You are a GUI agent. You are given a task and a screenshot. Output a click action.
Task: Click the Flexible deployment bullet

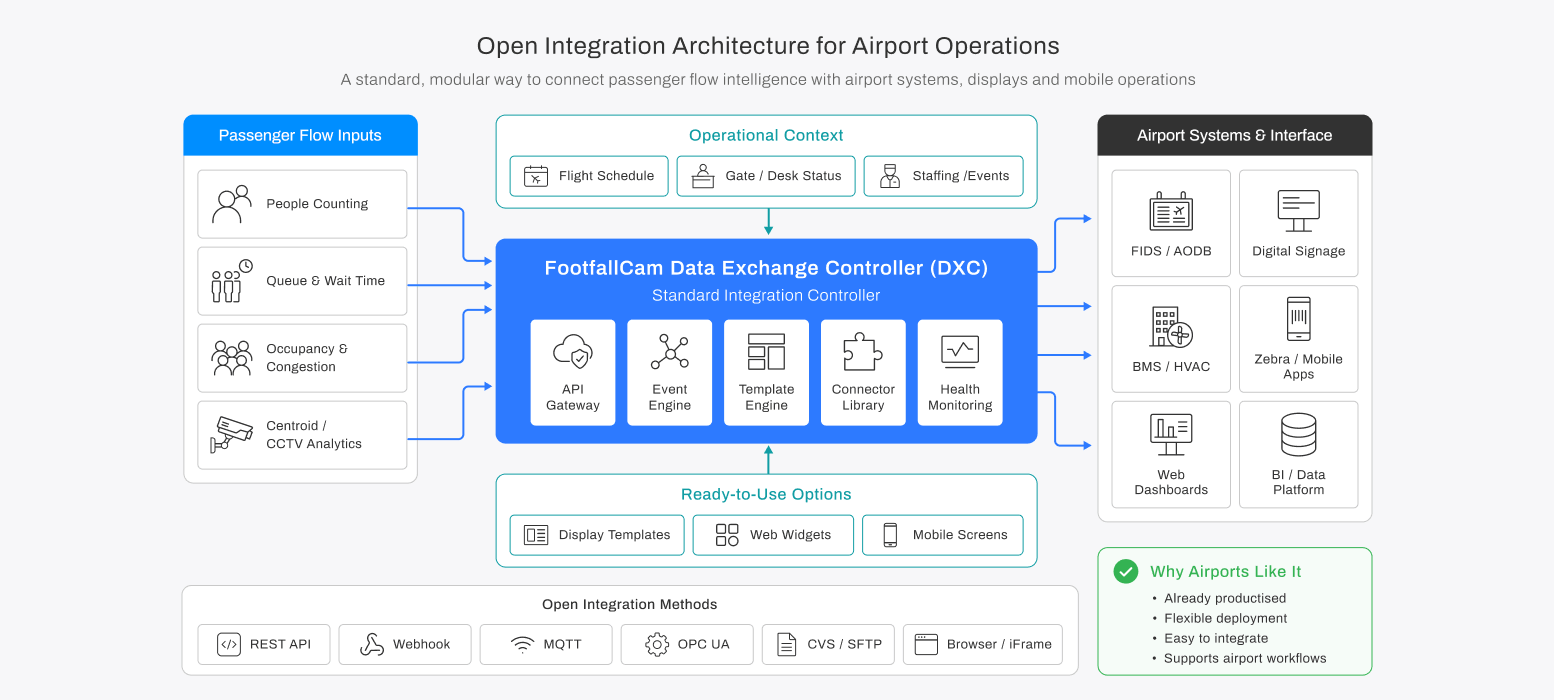1226,618
